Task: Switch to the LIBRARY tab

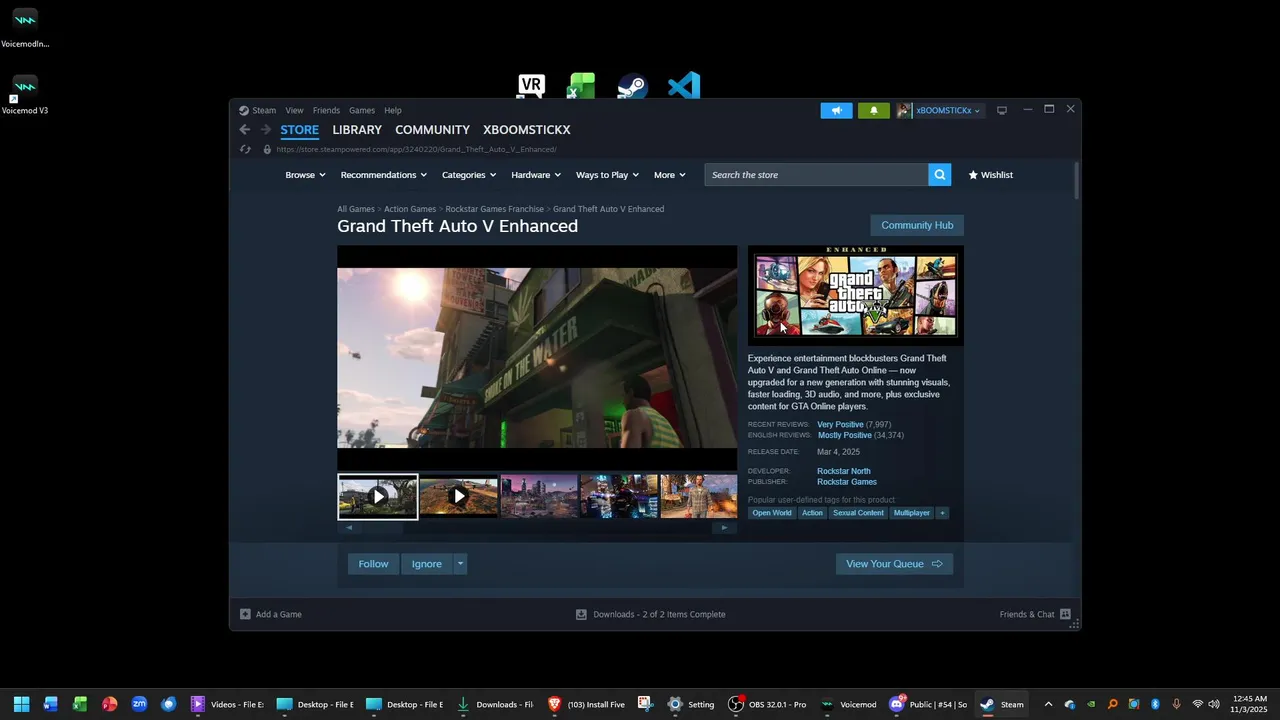Action: [357, 130]
